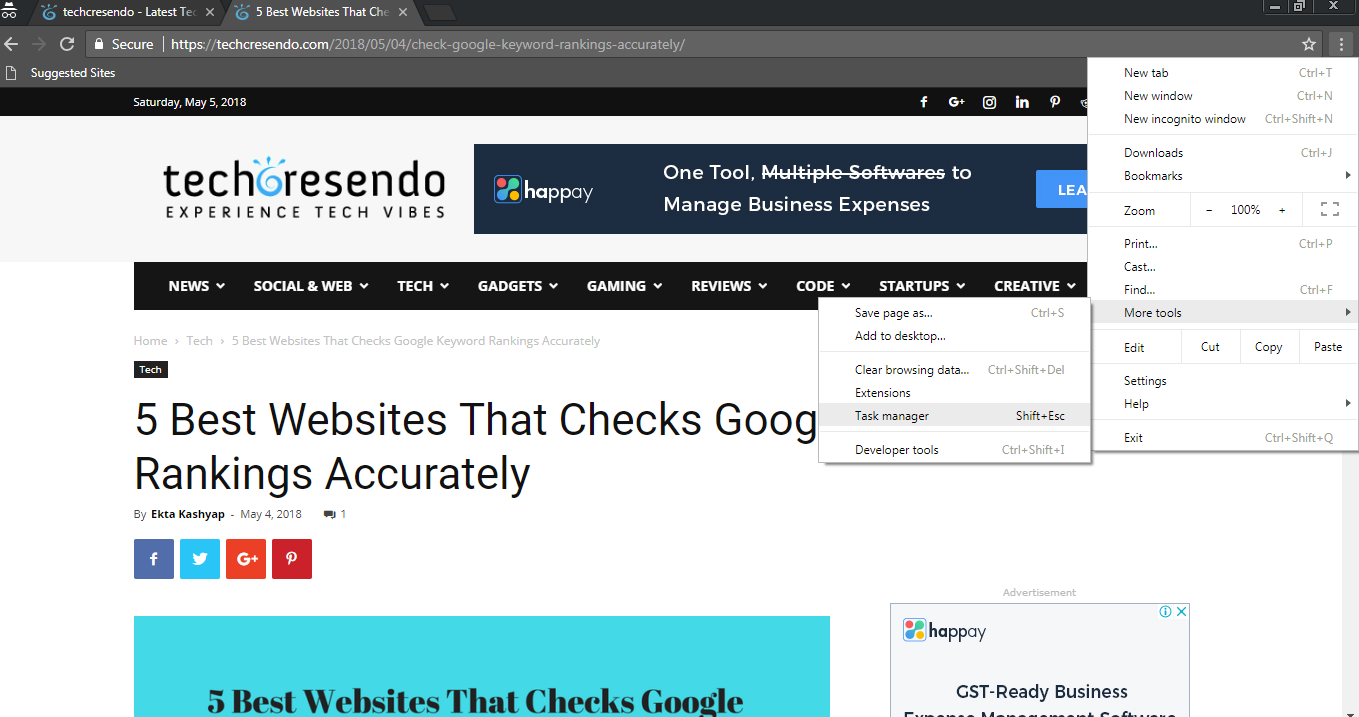The height and width of the screenshot is (717, 1359).
Task: Close the happay ad with the X icon
Action: (x=1181, y=612)
